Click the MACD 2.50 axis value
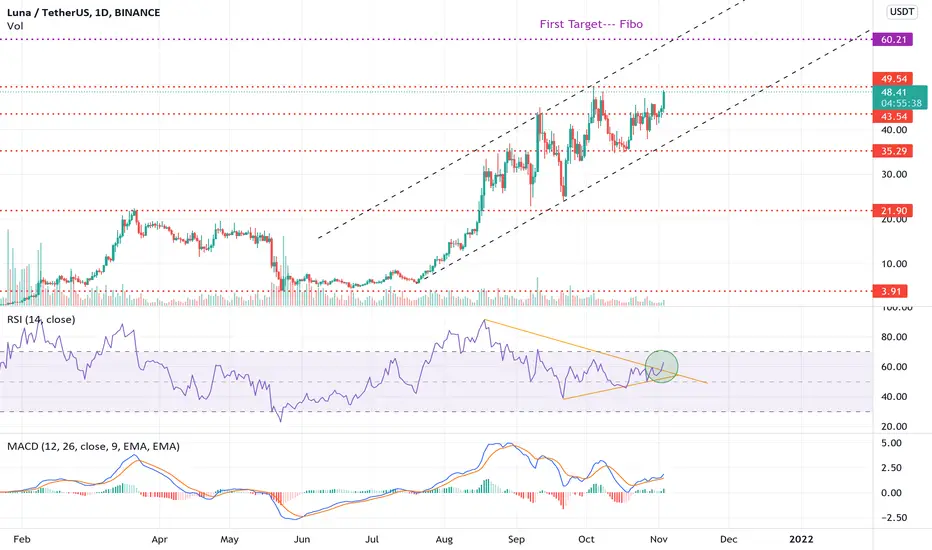Screen dimensions: 932x550 (x=892, y=467)
